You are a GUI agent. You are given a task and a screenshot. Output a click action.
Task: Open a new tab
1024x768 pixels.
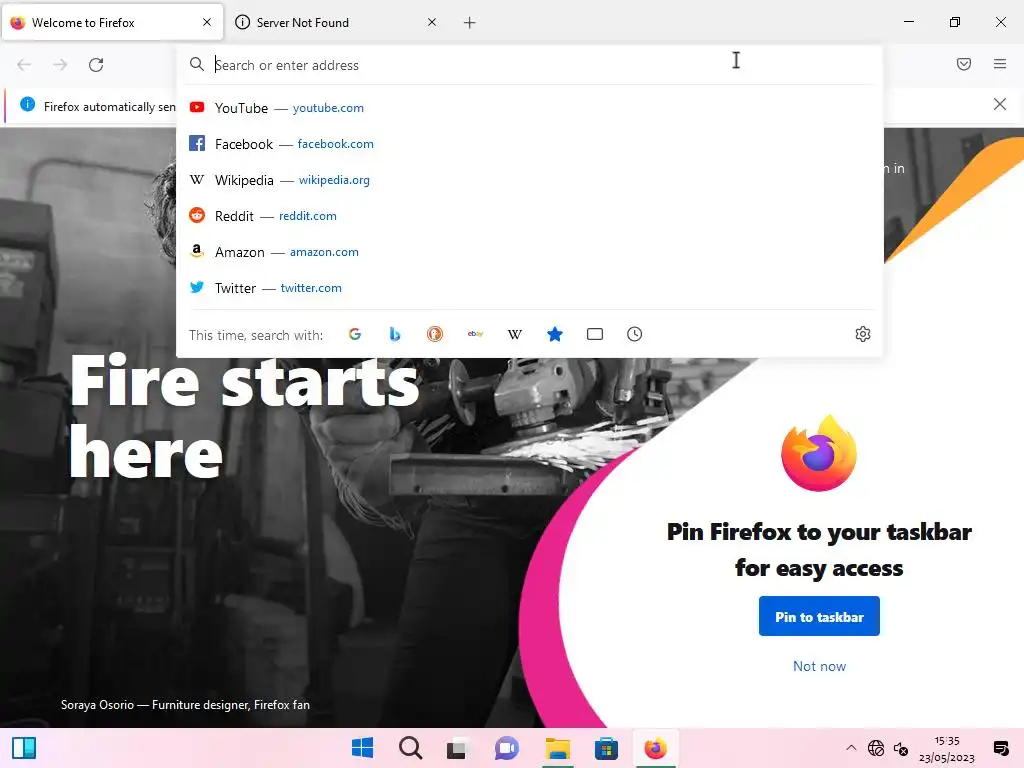(469, 23)
